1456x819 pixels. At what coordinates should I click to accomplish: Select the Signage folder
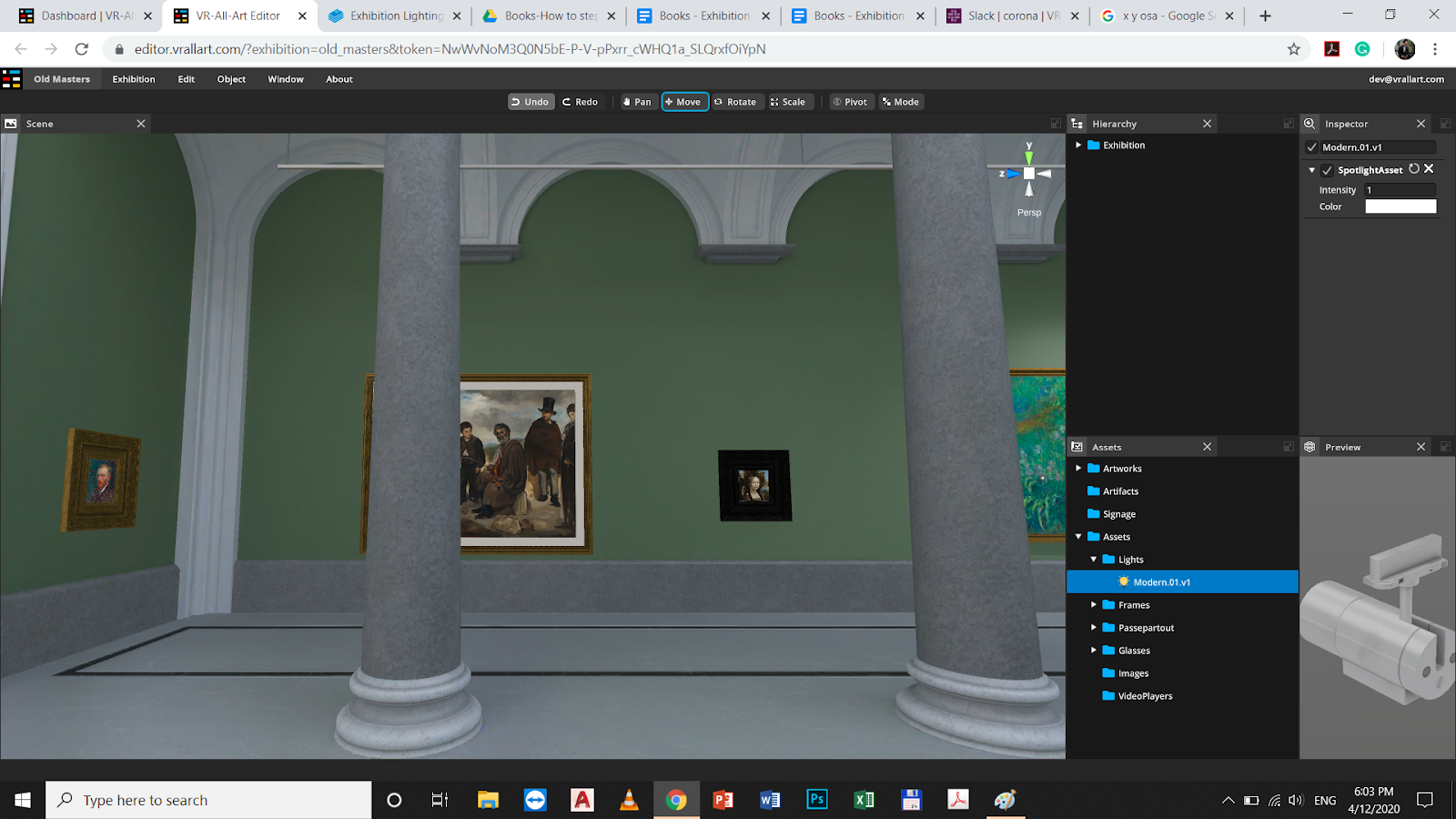1112,514
